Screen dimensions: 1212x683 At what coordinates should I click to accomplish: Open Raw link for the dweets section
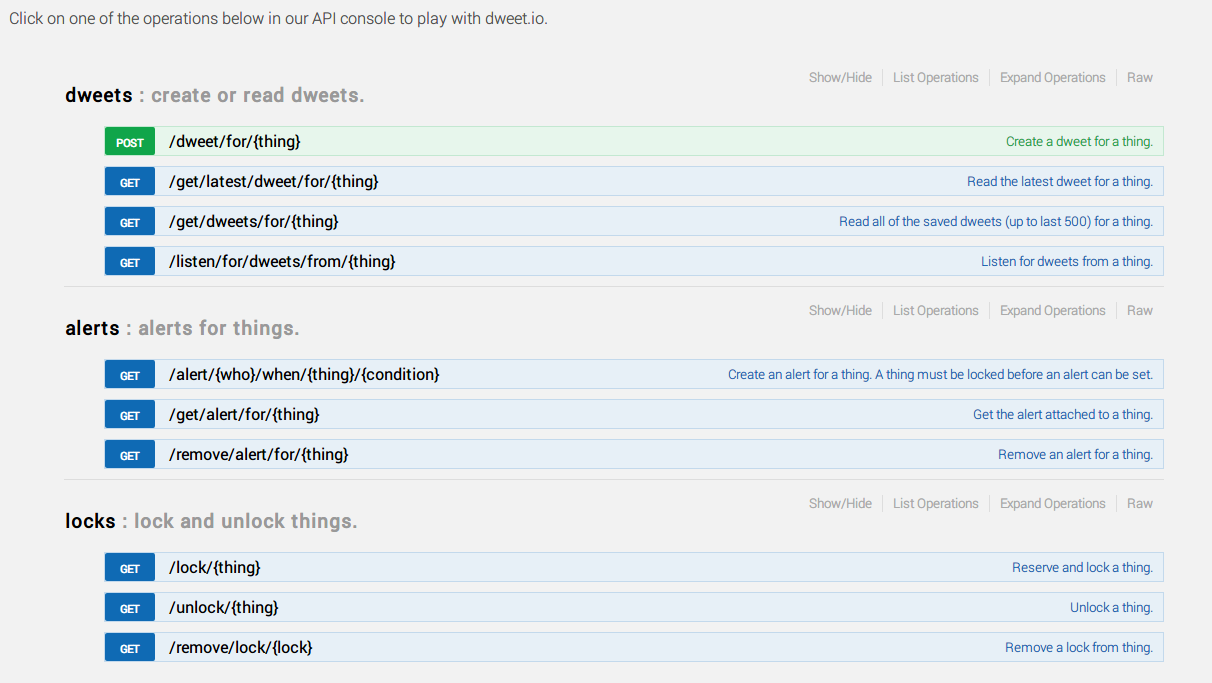click(1140, 77)
